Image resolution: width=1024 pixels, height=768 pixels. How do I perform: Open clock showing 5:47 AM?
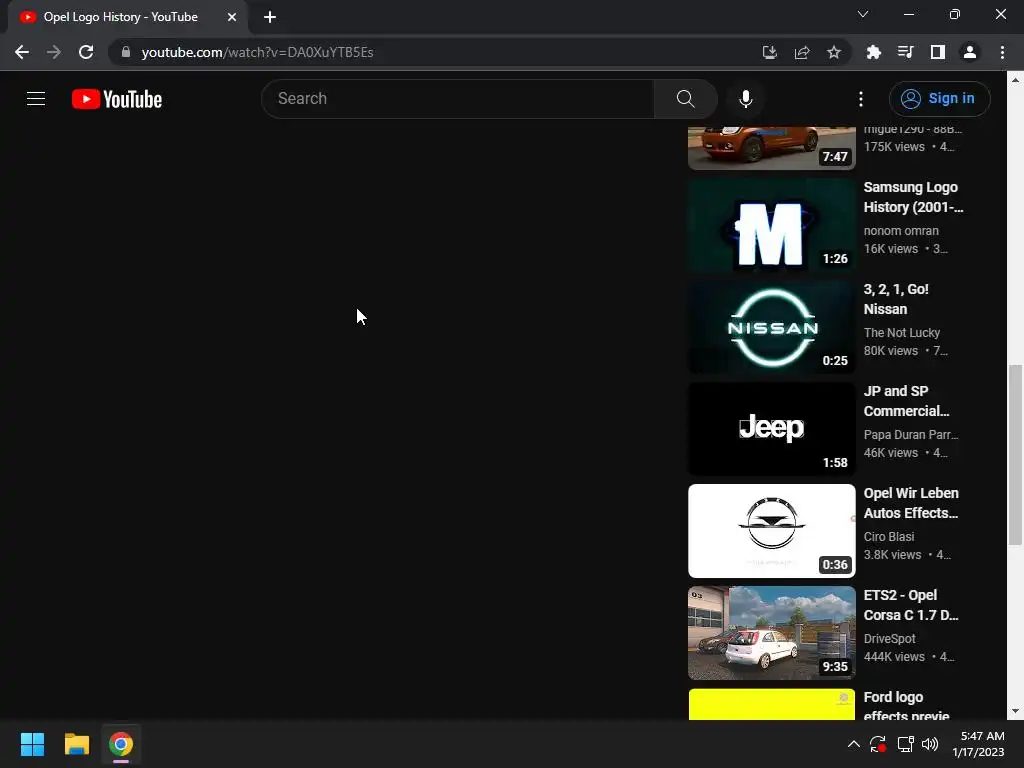pos(978,744)
